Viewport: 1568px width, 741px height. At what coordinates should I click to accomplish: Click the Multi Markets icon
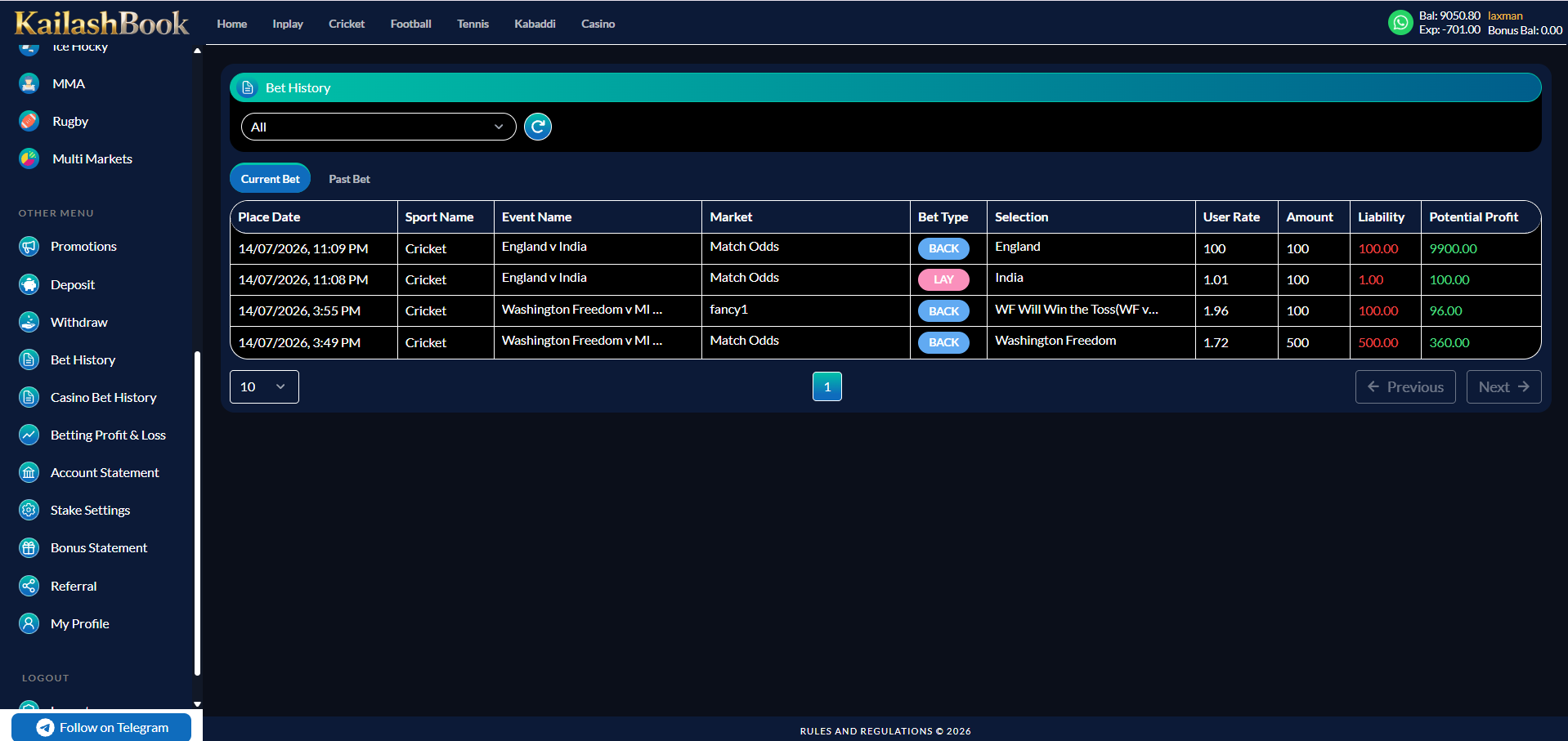pos(29,158)
